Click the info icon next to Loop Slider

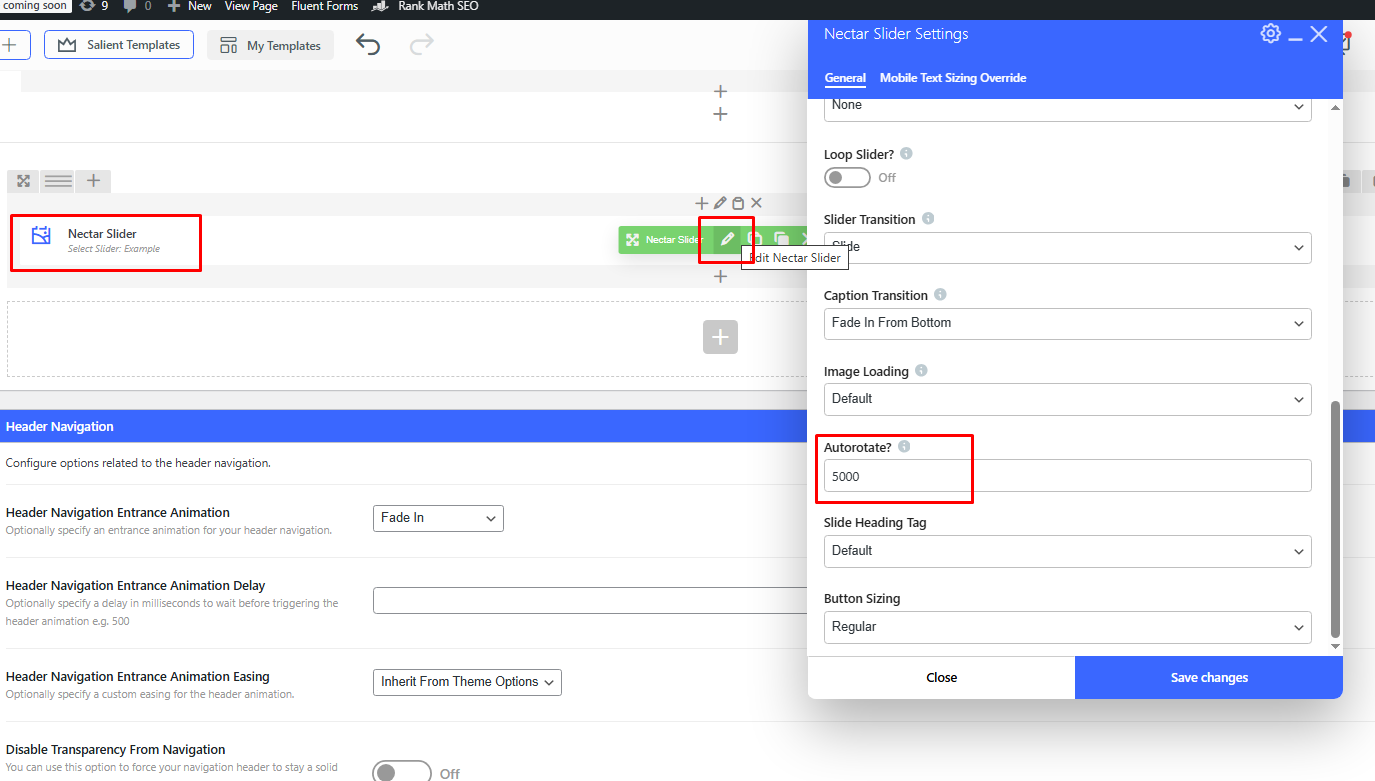(x=906, y=154)
